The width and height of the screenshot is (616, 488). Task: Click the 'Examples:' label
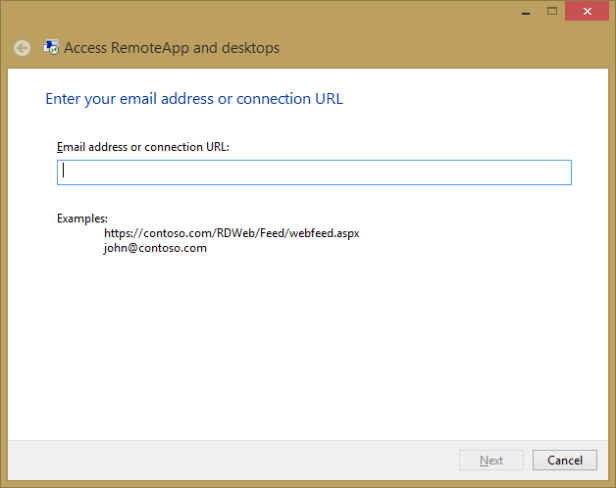point(82,218)
